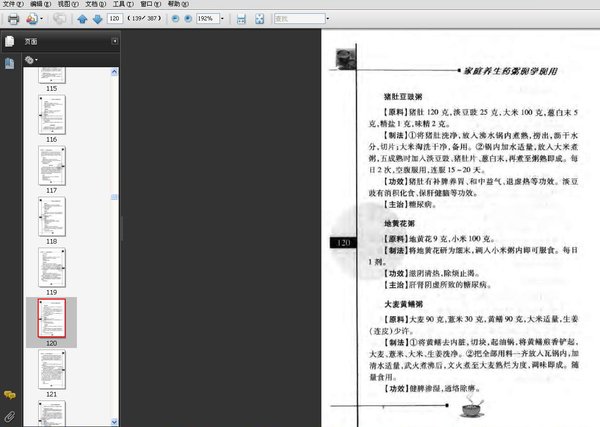Click the black page number 120 label
This screenshot has height=427, width=600.
[343, 243]
